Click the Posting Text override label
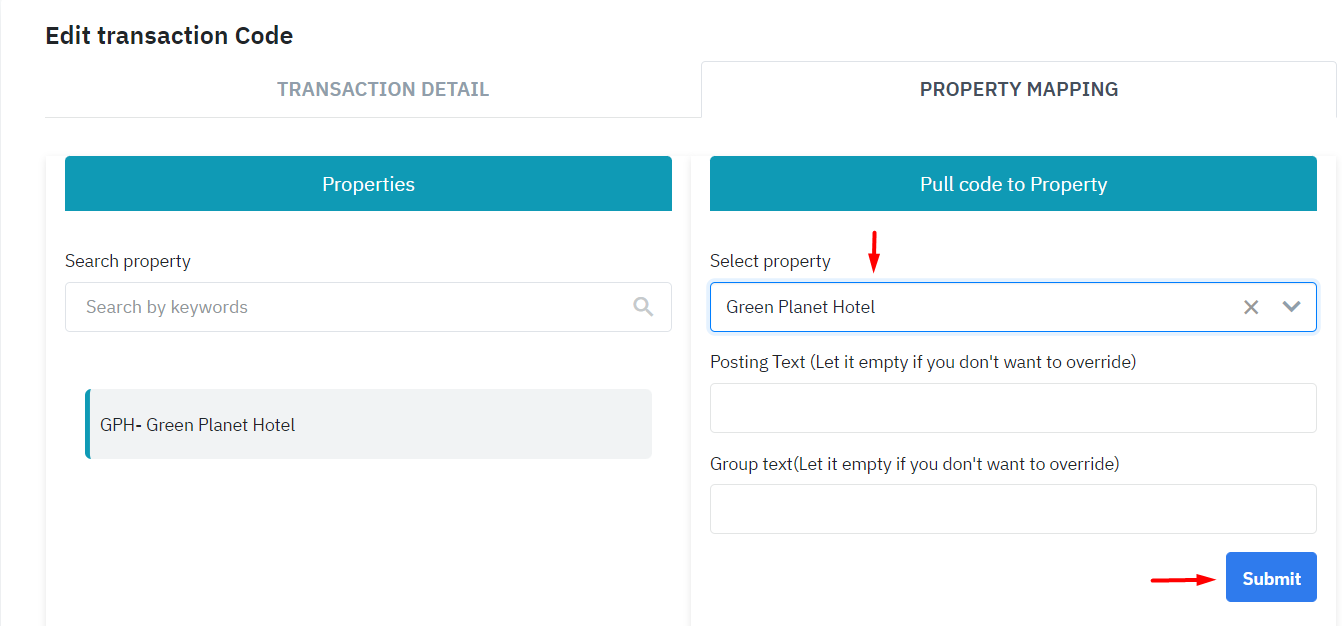 922,362
